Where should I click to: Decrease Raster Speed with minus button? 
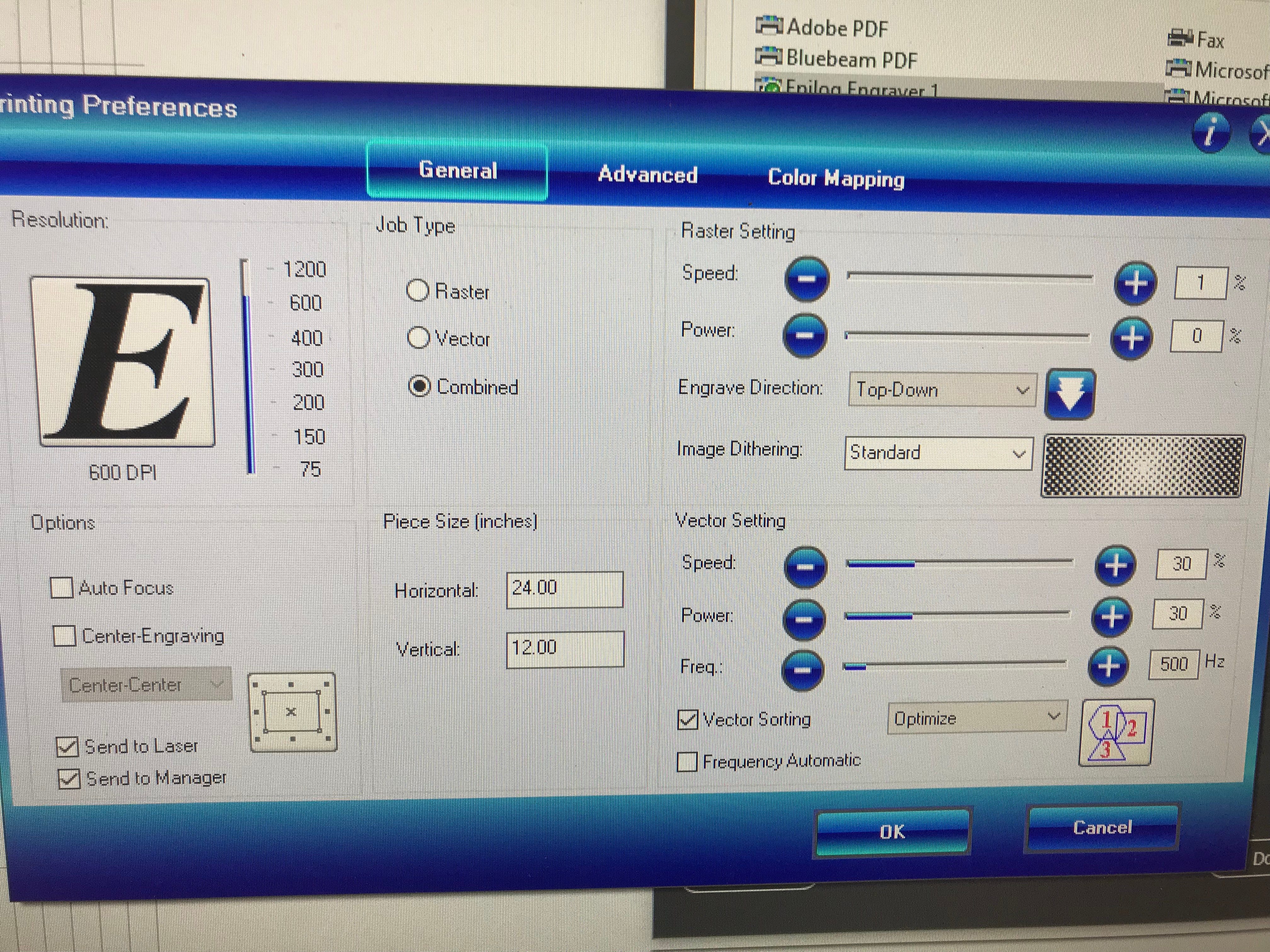[x=807, y=279]
